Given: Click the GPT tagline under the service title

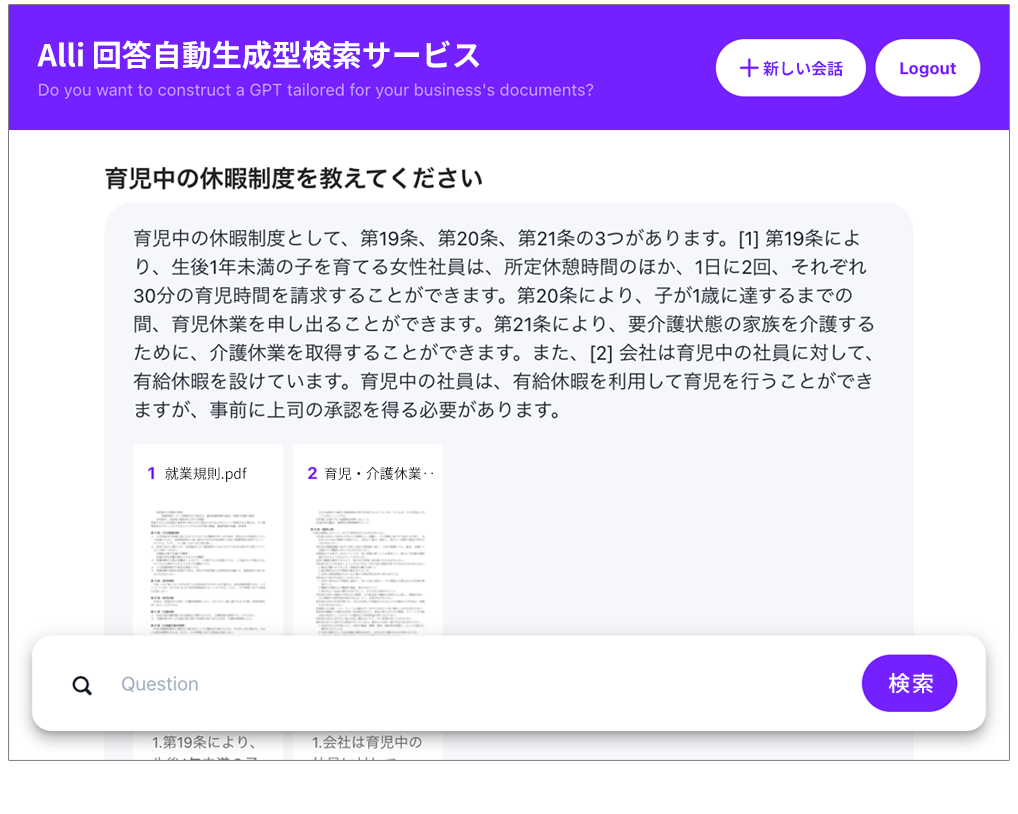Looking at the screenshot, I should 316,90.
